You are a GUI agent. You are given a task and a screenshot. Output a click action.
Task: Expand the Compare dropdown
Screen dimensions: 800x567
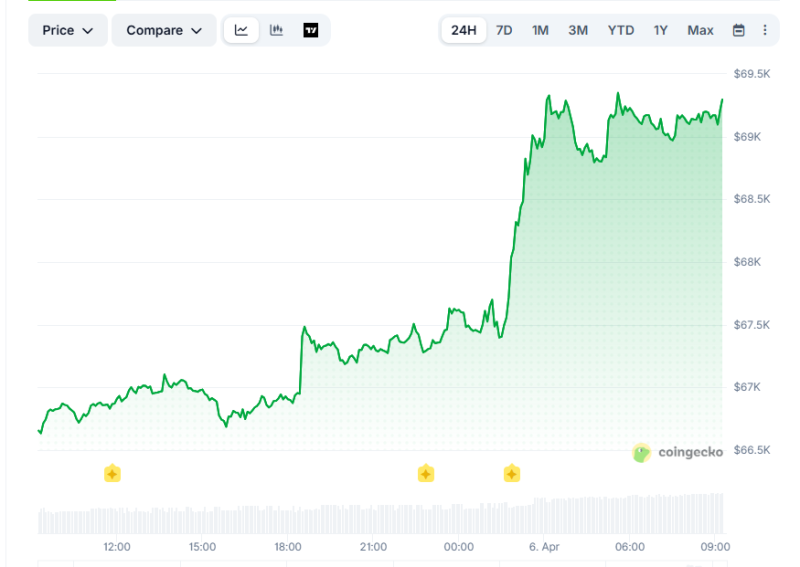(x=163, y=30)
